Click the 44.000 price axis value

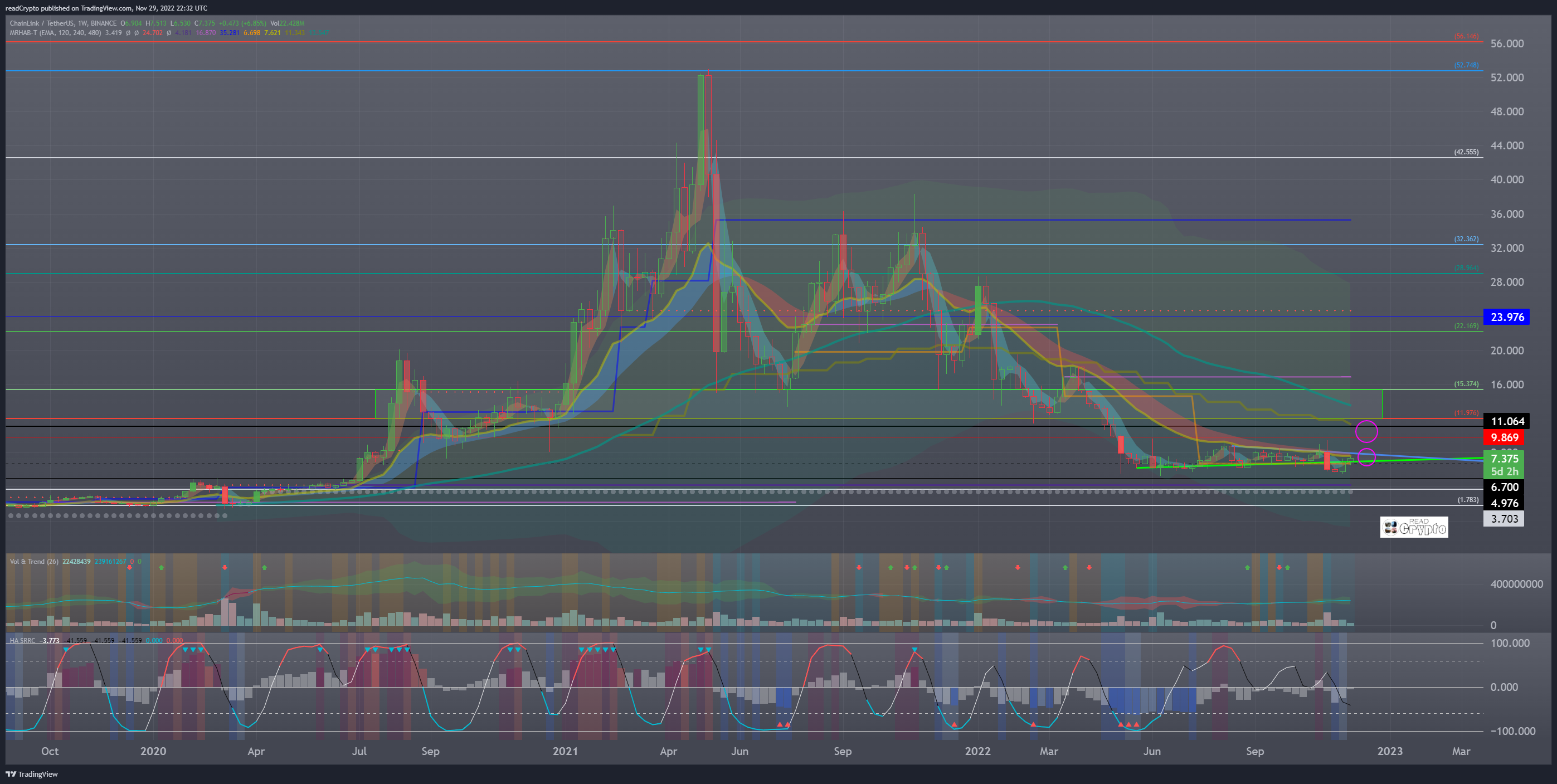pos(1507,145)
